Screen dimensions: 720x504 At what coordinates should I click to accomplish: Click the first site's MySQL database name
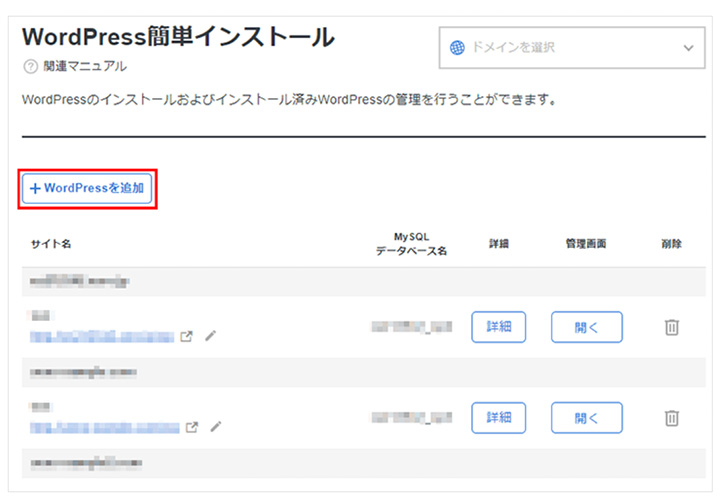412,326
